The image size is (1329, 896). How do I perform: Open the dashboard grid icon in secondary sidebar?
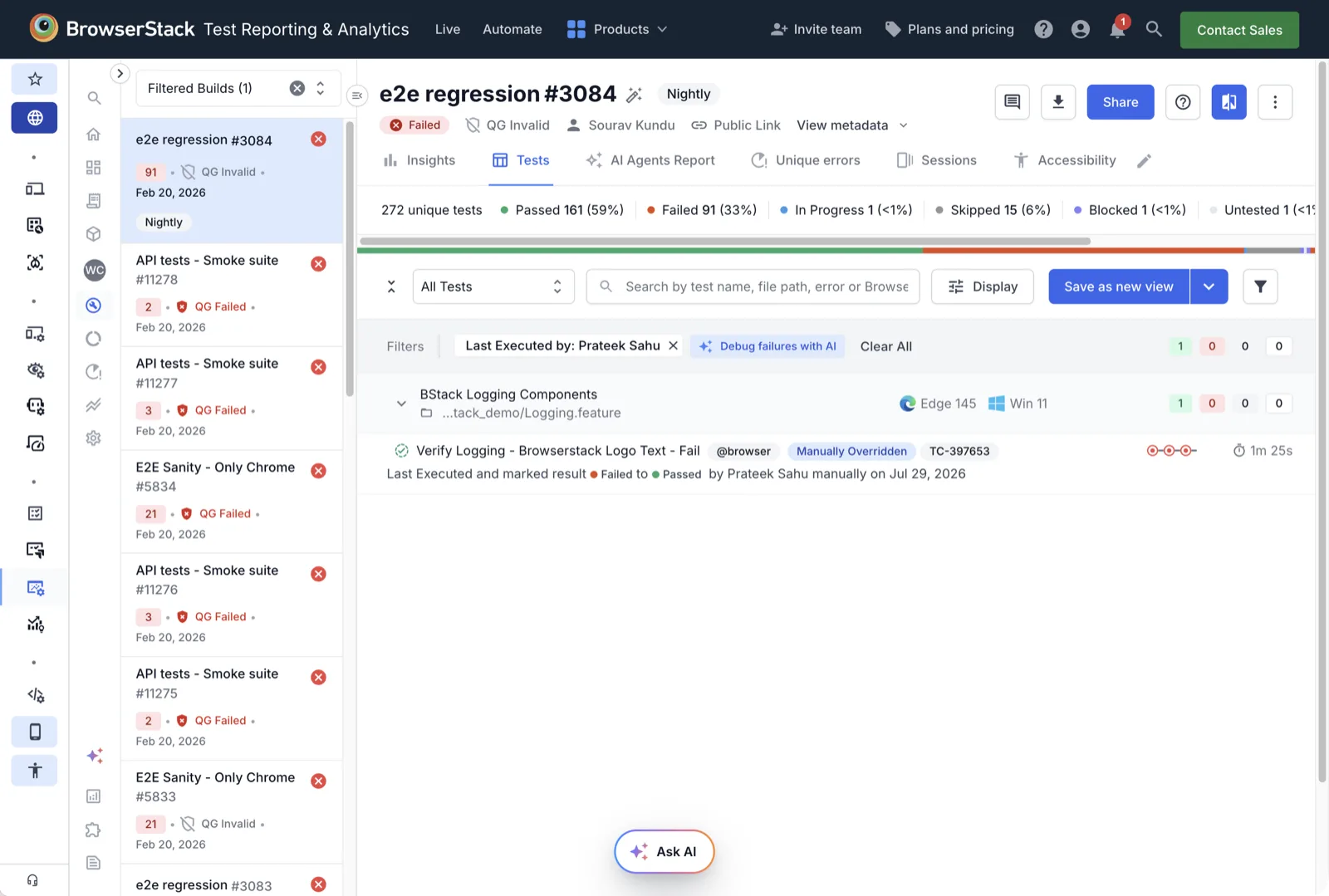click(x=94, y=168)
